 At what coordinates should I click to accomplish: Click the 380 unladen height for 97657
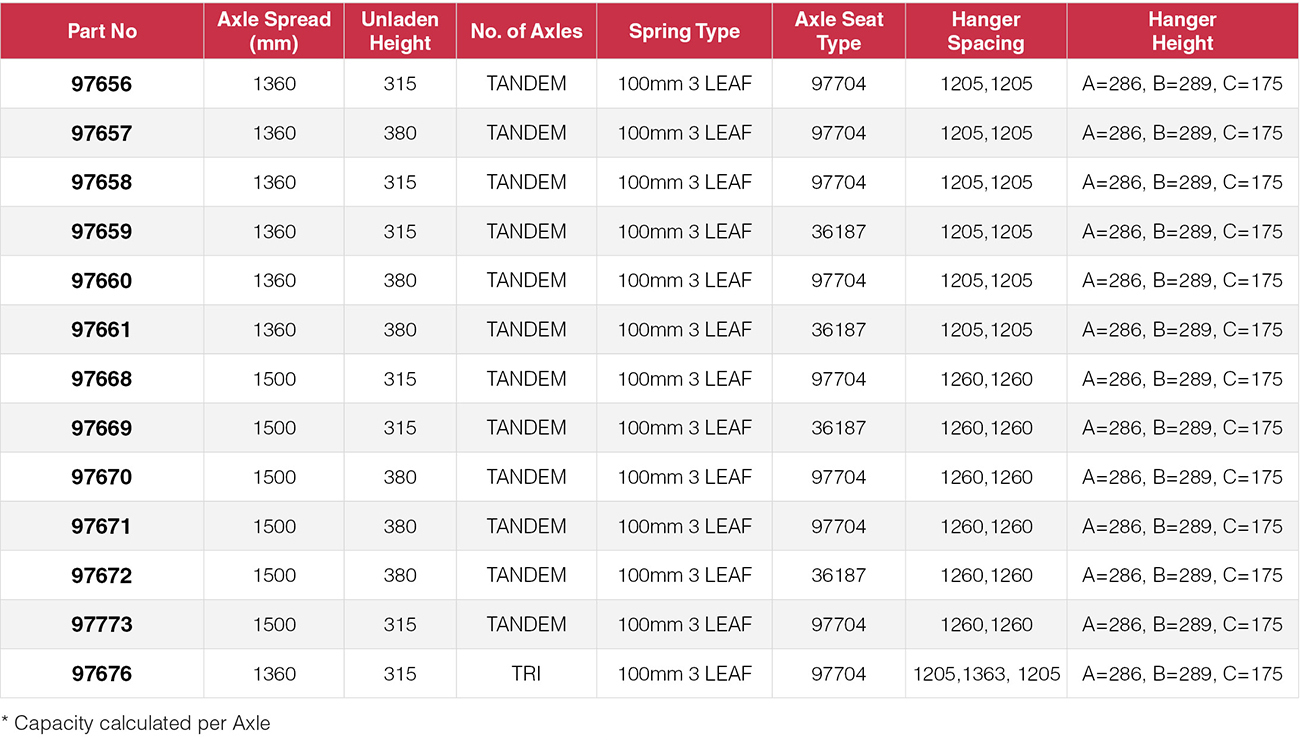point(400,133)
